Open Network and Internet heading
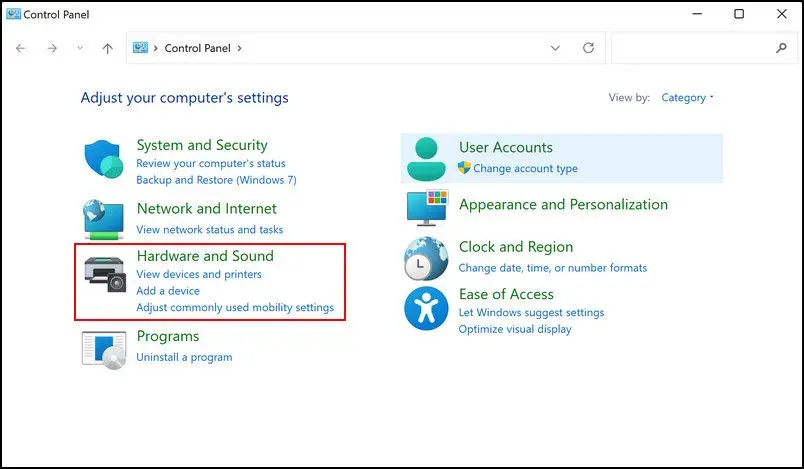This screenshot has height=469, width=804. tap(207, 209)
